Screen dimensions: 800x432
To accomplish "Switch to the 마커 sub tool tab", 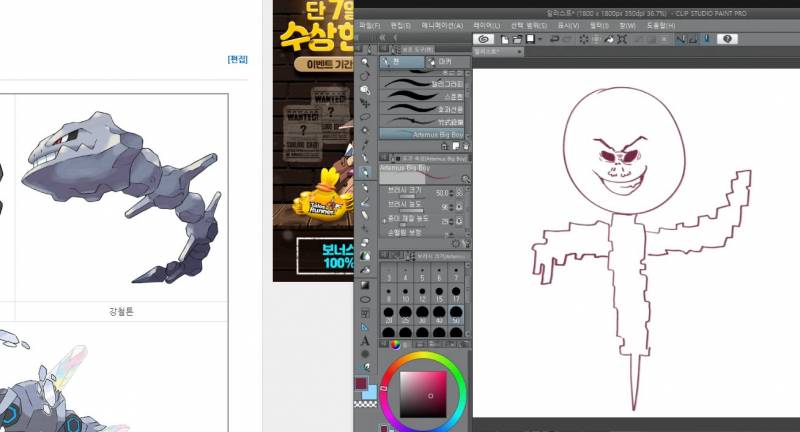I will pos(447,62).
